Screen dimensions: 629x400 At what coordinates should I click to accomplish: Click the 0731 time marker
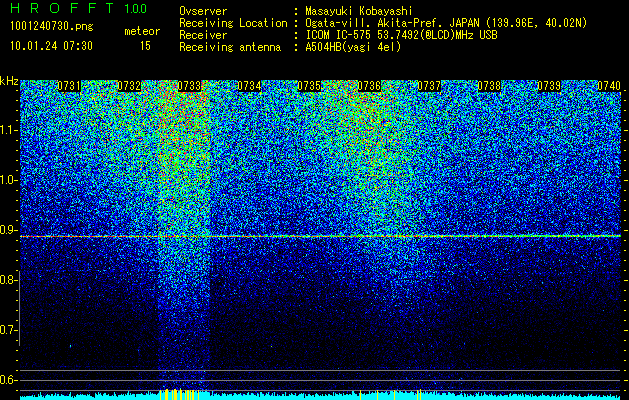pos(69,86)
